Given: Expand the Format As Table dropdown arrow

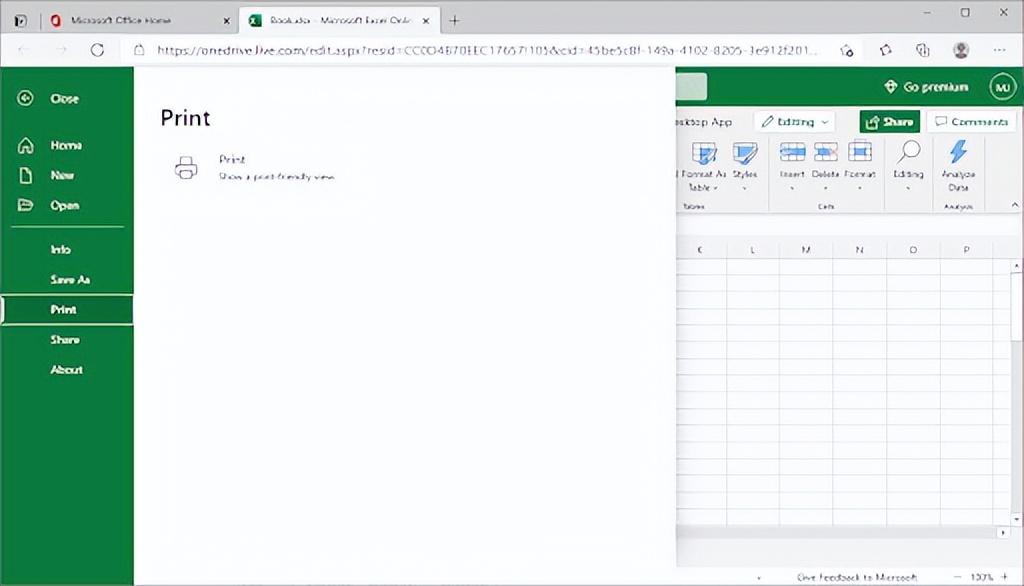Looking at the screenshot, I should coord(716,188).
